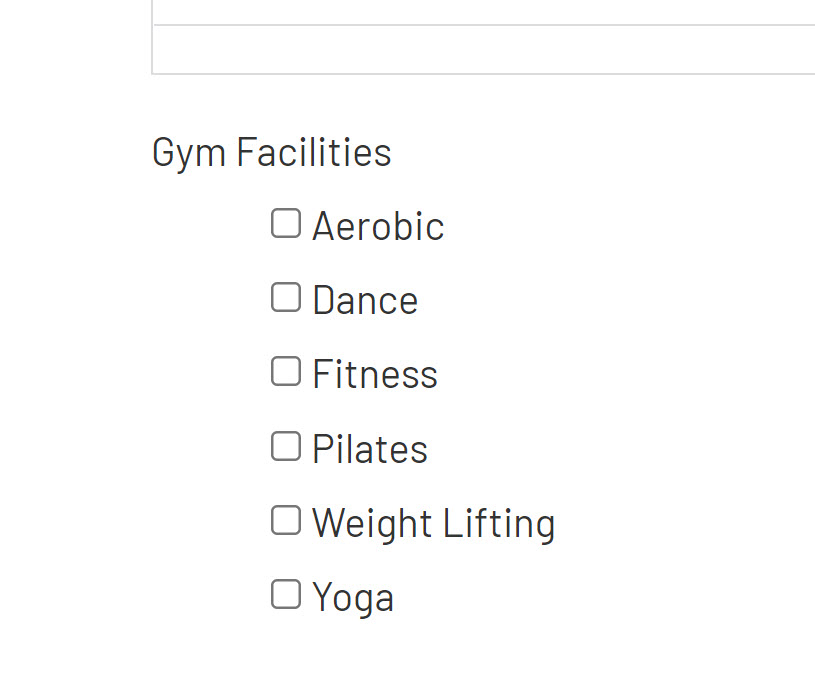
Task: Click the word Facilities in heading
Action: (314, 153)
